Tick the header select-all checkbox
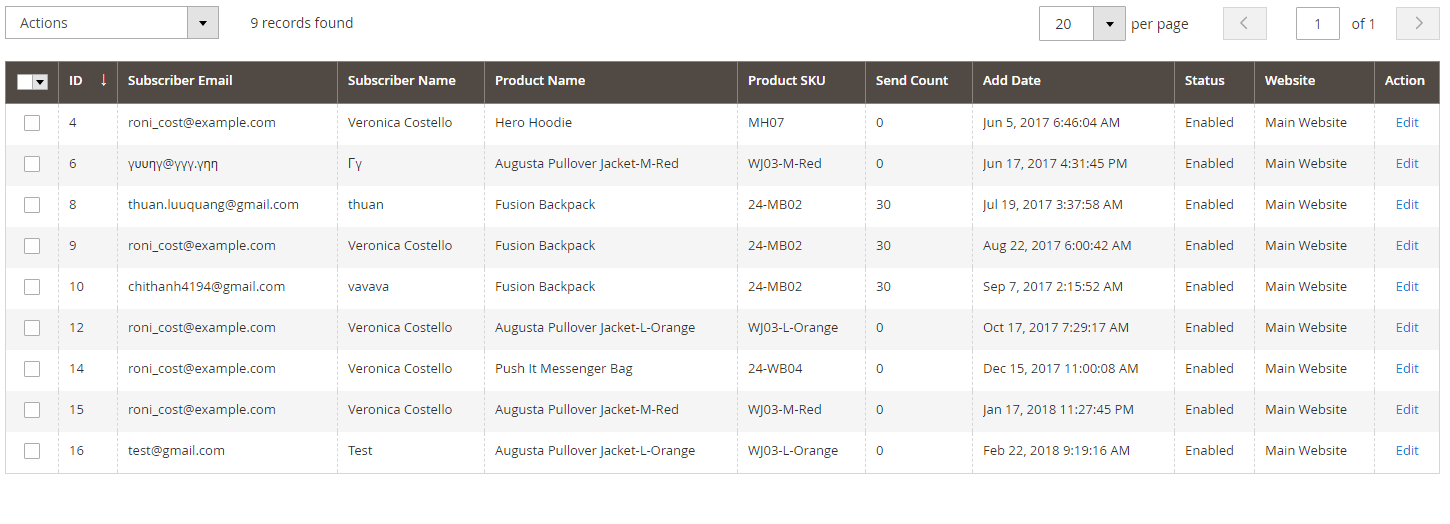1450x524 pixels. pyautogui.click(x=25, y=82)
